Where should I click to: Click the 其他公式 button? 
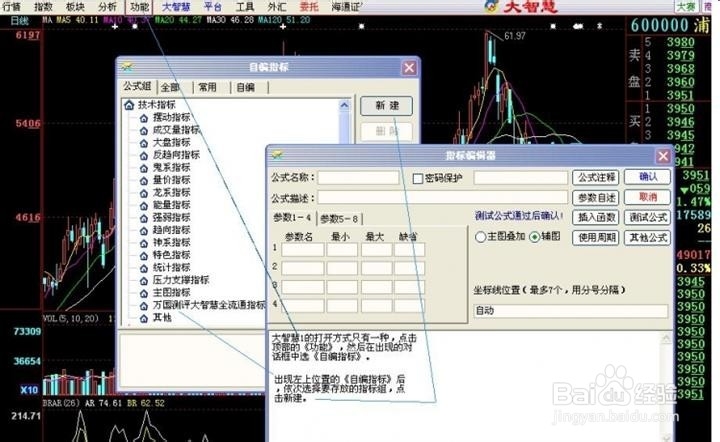coord(647,237)
